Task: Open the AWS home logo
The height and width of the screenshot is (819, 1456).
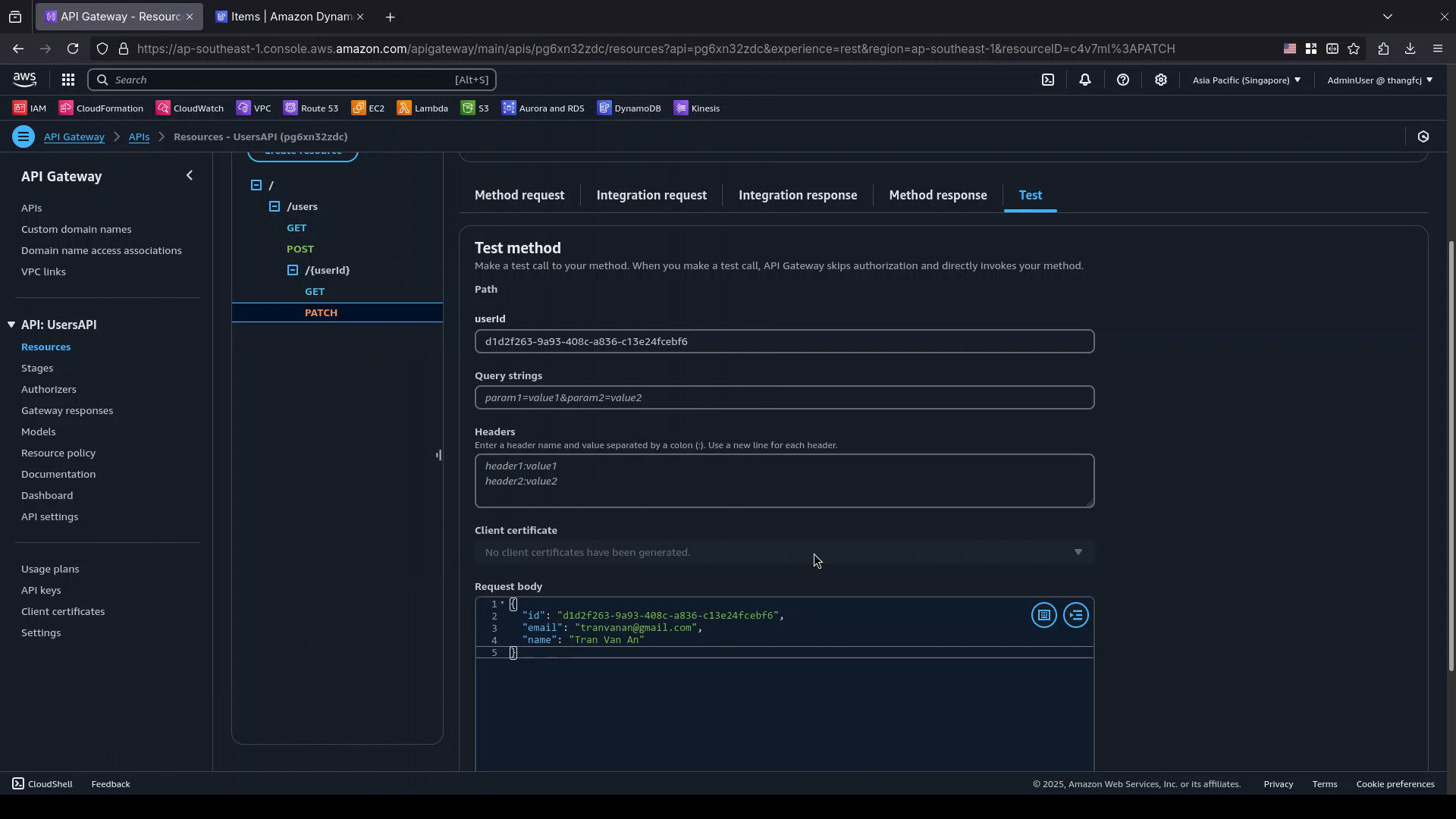Action: 24,80
